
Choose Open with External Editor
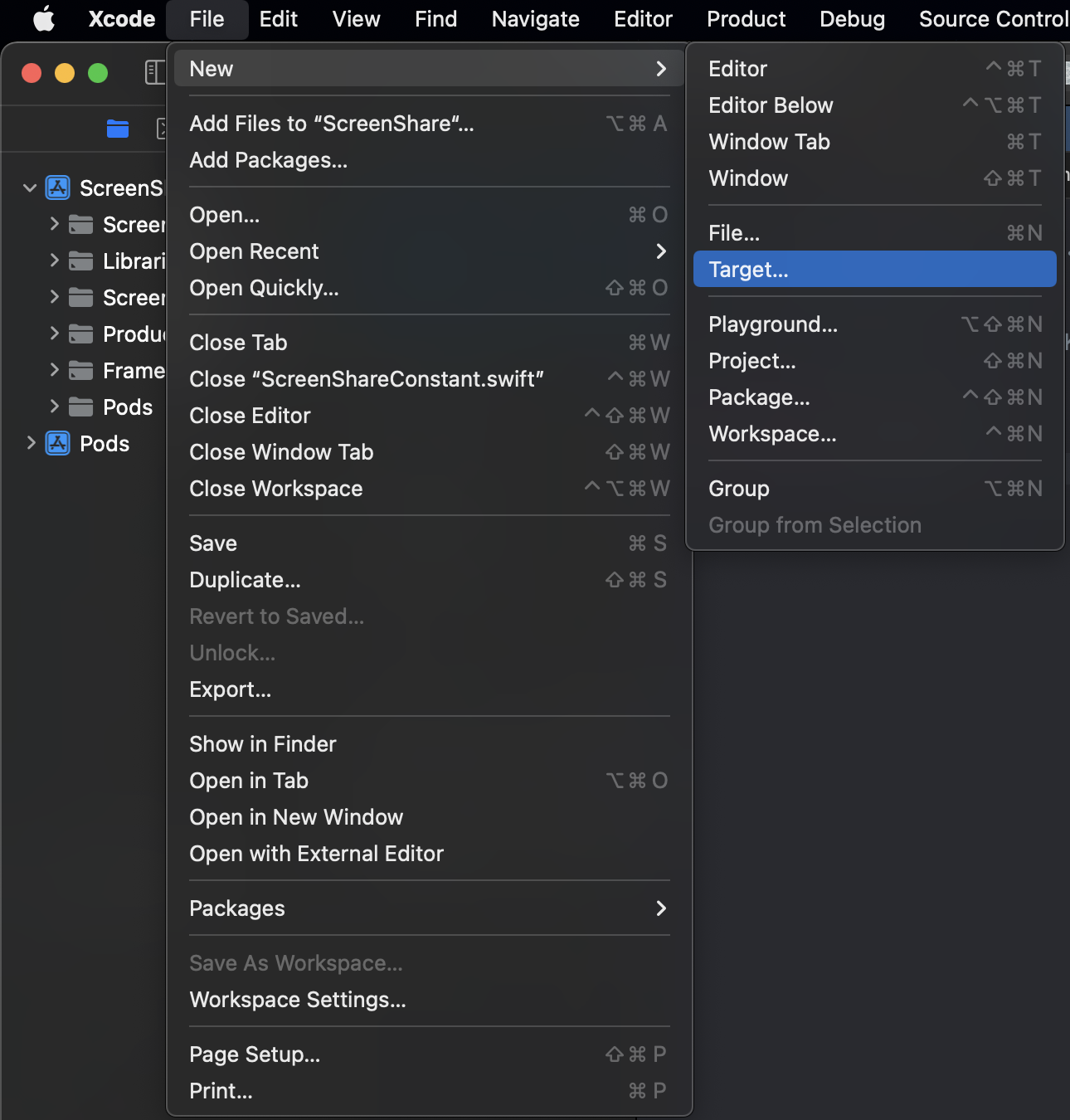point(429,854)
